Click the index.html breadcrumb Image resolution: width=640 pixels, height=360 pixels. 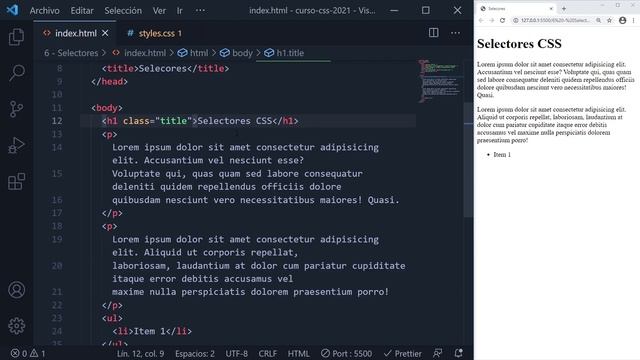(x=140, y=53)
